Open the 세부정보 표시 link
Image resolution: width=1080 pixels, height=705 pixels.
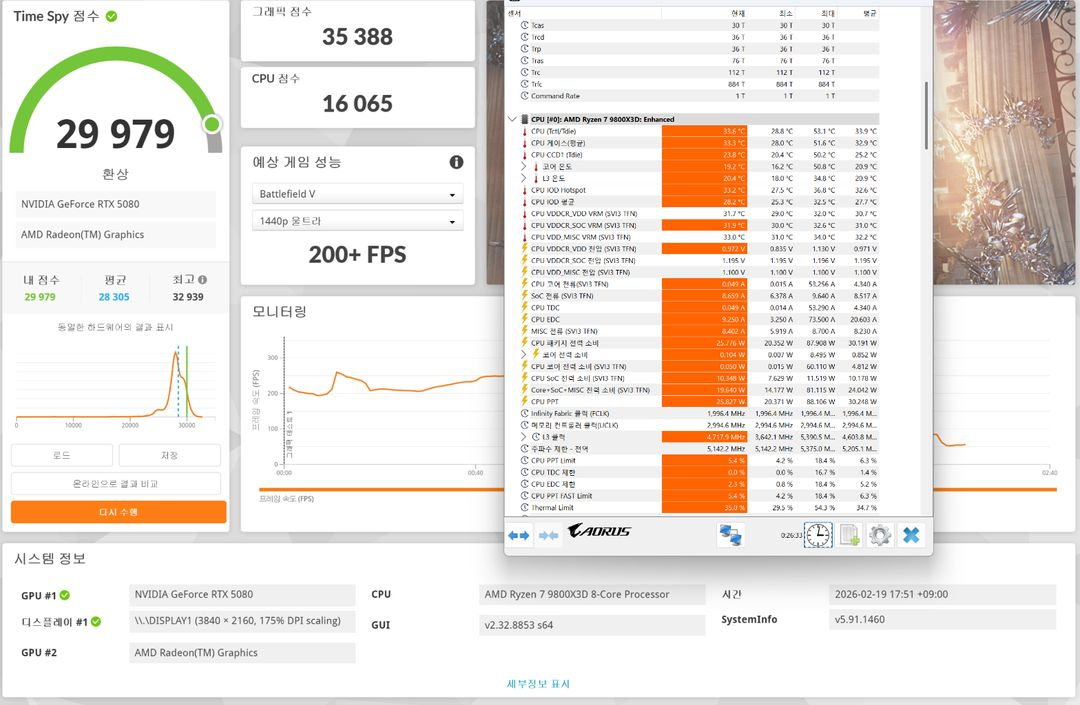tap(538, 684)
